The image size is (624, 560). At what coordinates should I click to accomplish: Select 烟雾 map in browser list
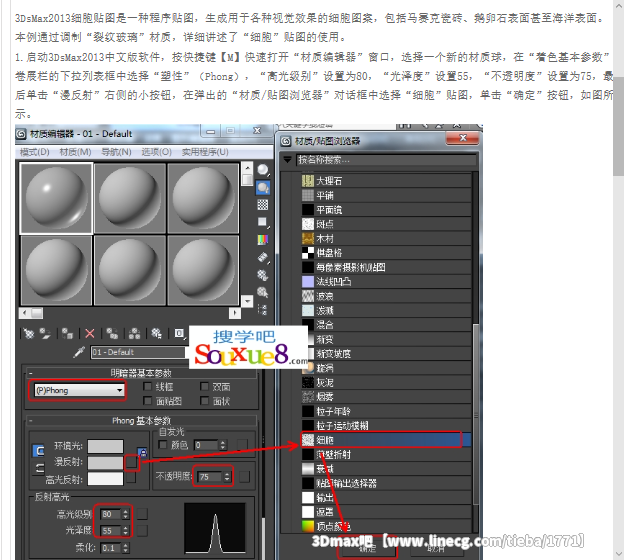pos(386,396)
